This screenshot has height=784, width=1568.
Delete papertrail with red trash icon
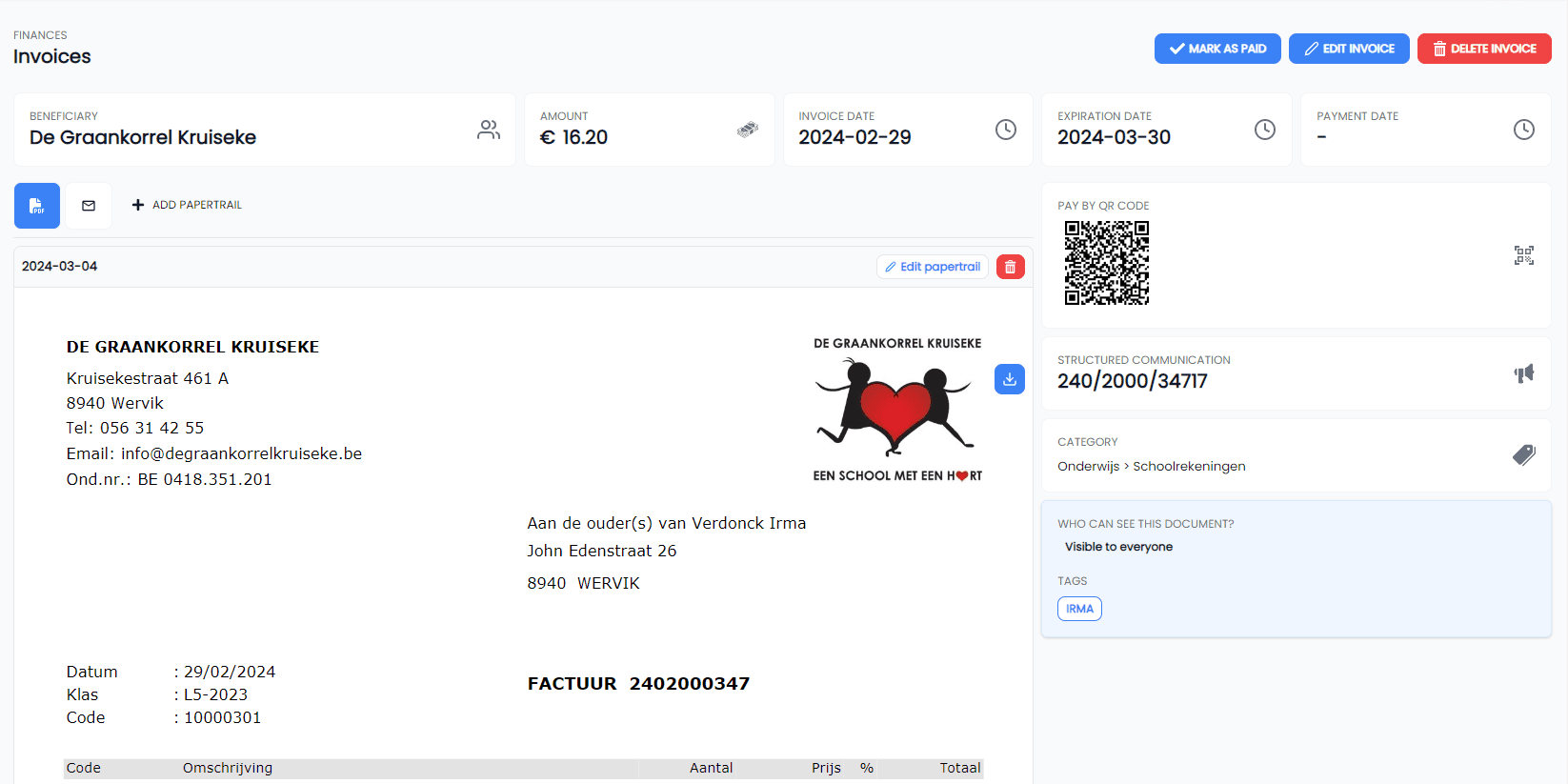[x=1011, y=267]
